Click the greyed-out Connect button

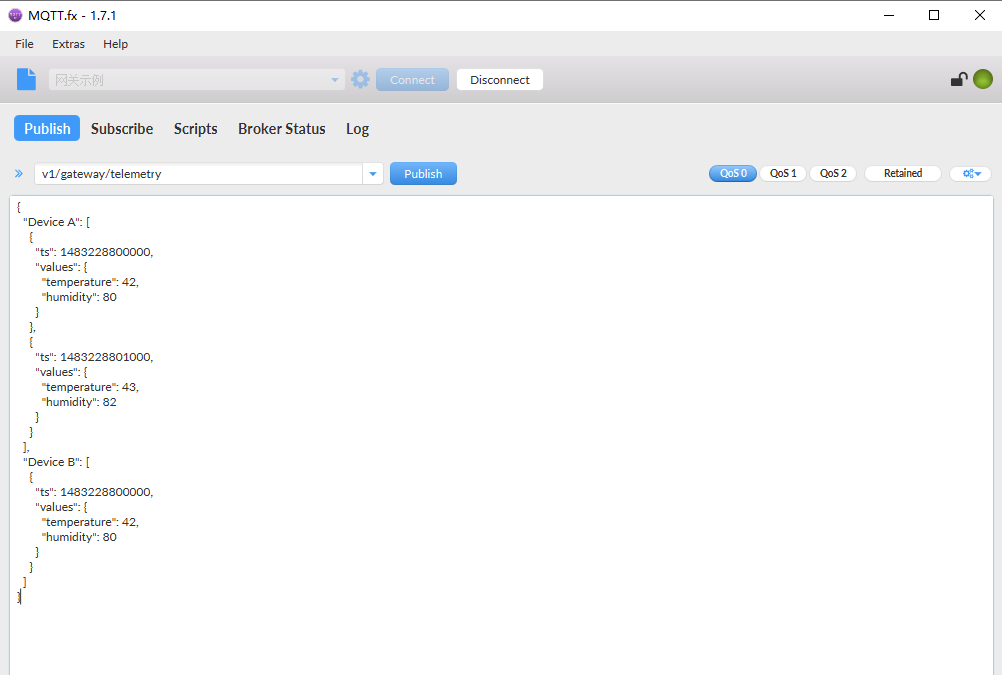[412, 80]
